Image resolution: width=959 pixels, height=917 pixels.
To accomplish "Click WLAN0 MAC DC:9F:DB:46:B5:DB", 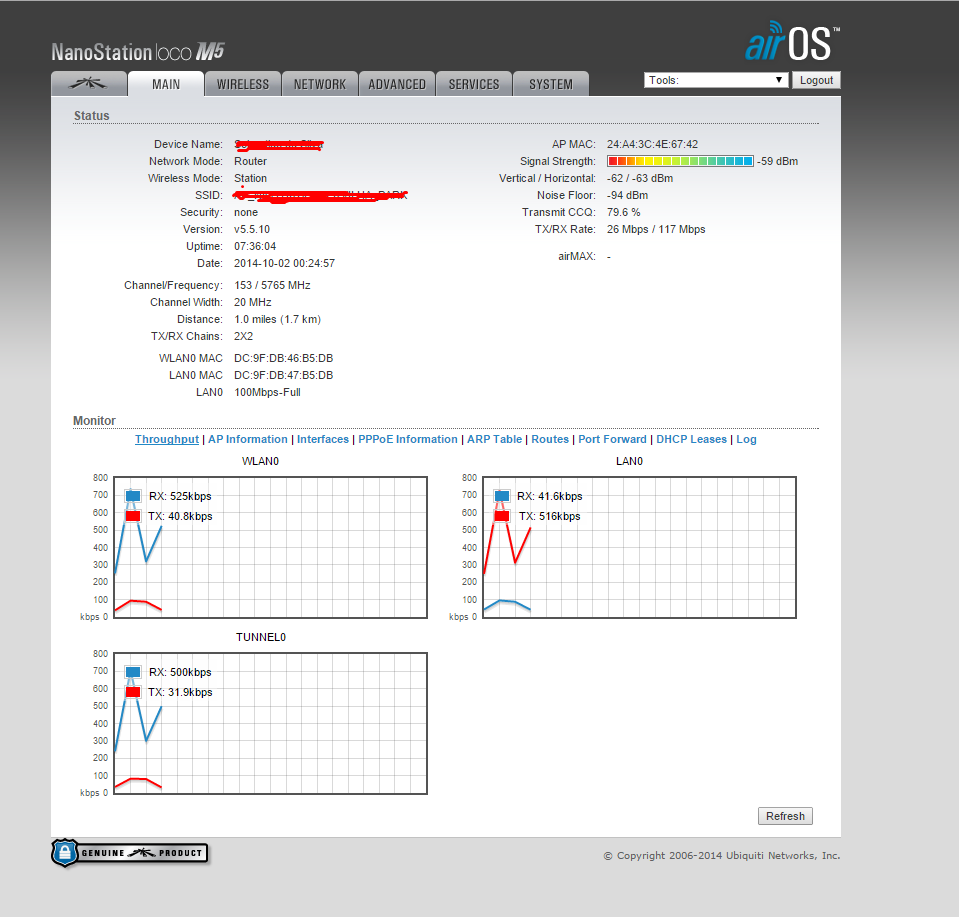I will coord(283,358).
